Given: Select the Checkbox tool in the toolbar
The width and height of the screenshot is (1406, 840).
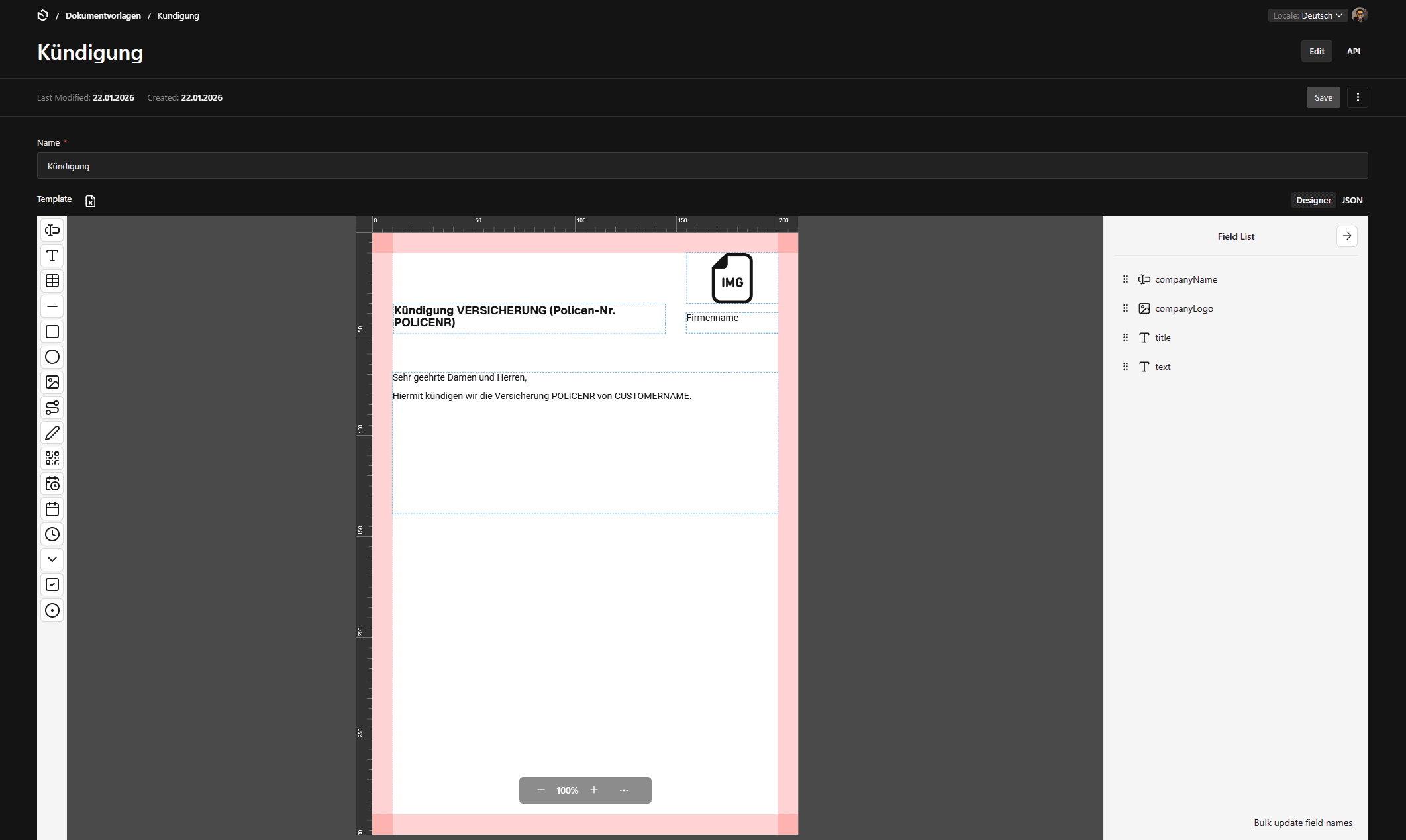Looking at the screenshot, I should point(52,584).
